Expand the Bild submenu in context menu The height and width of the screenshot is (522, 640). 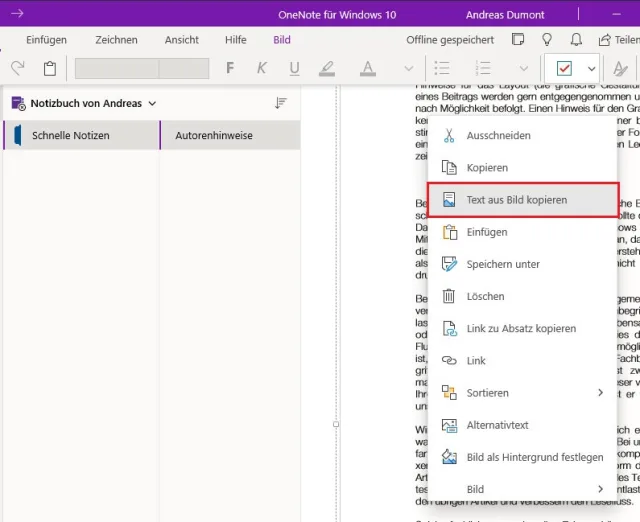pyautogui.click(x=600, y=489)
